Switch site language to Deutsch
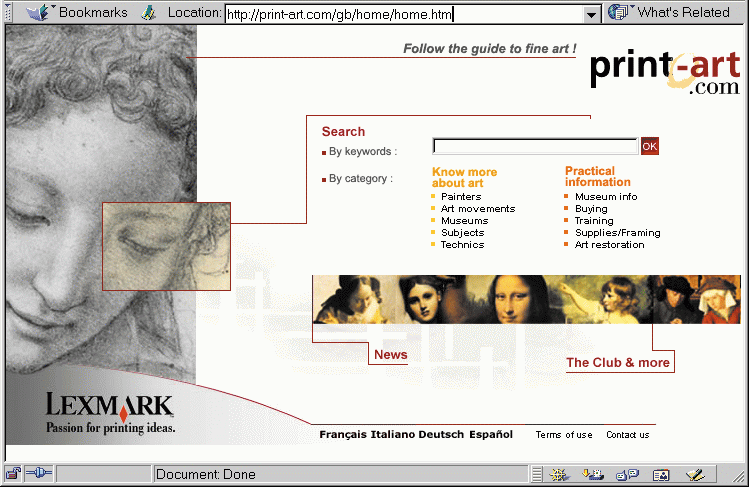 (441, 434)
